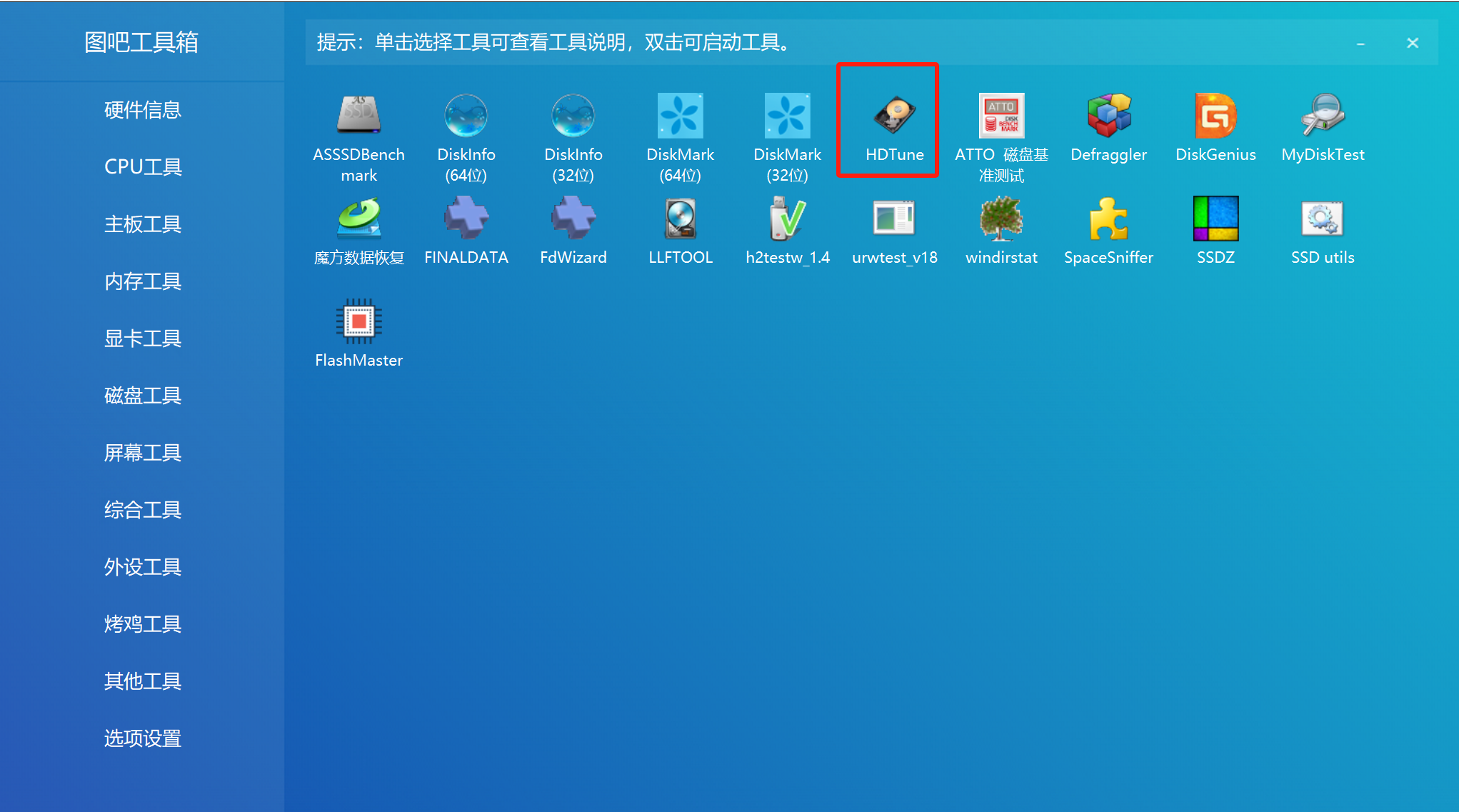This screenshot has height=812, width=1459.
Task: Minimize the toolbox window
Action: coord(1360,44)
